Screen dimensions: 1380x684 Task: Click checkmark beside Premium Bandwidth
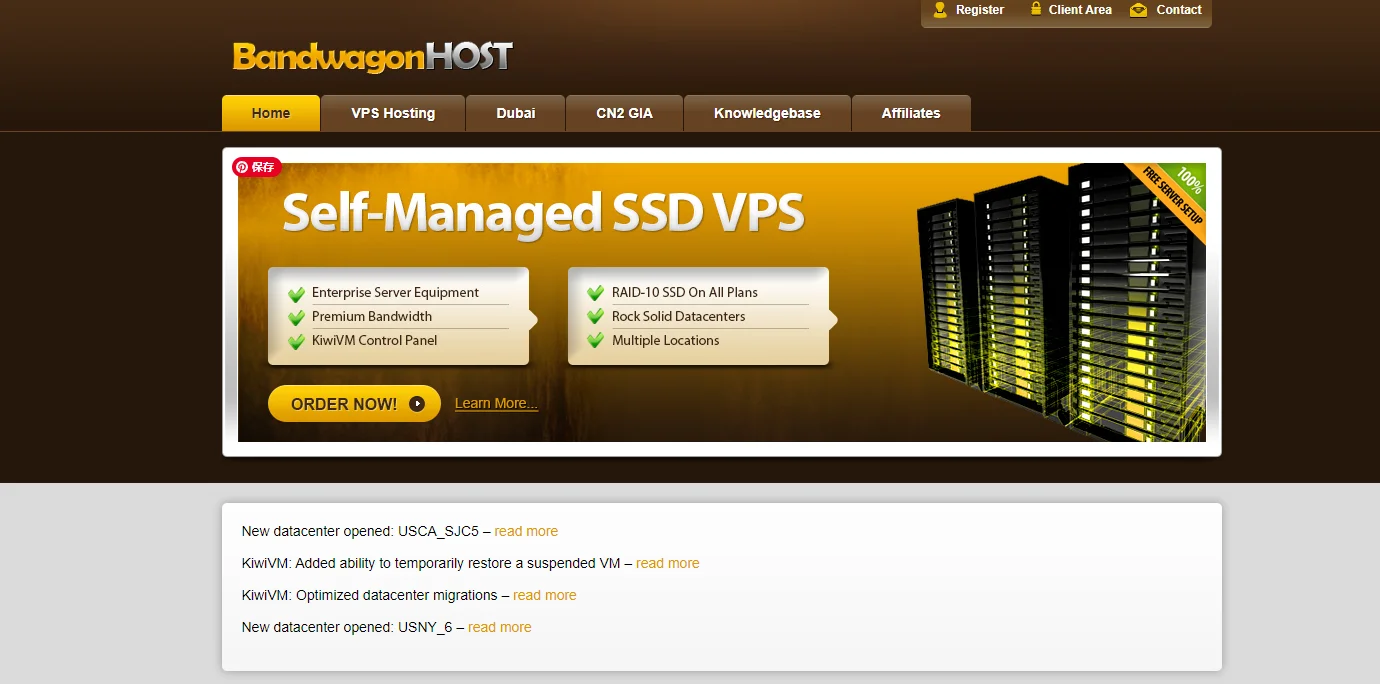click(x=296, y=318)
